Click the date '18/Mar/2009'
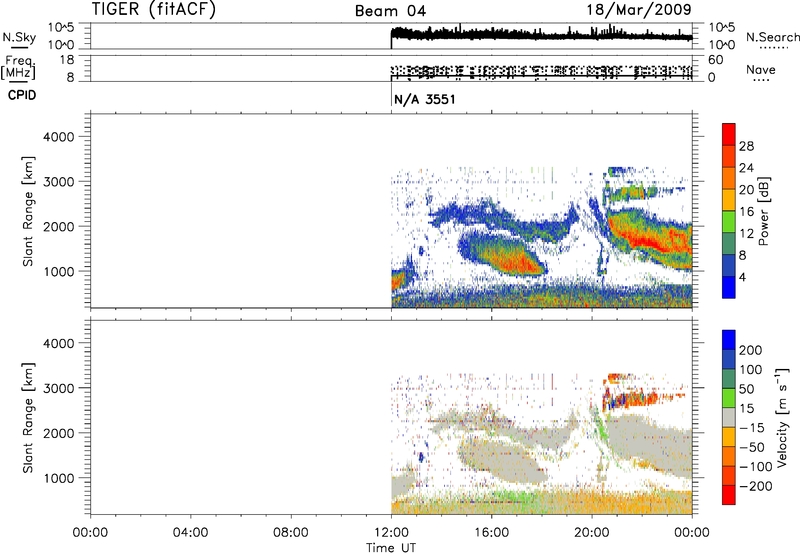Viewport: 800px width, 554px height. 639,9
